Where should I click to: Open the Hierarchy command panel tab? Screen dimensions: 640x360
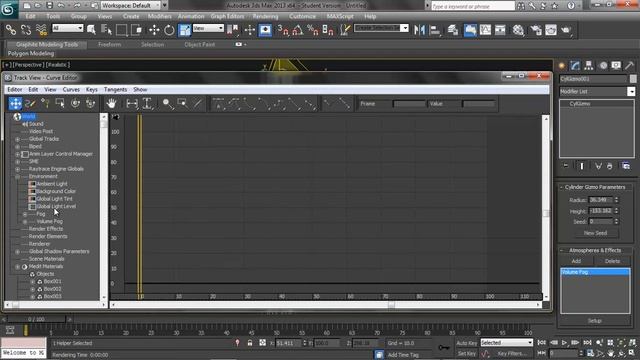click(589, 65)
